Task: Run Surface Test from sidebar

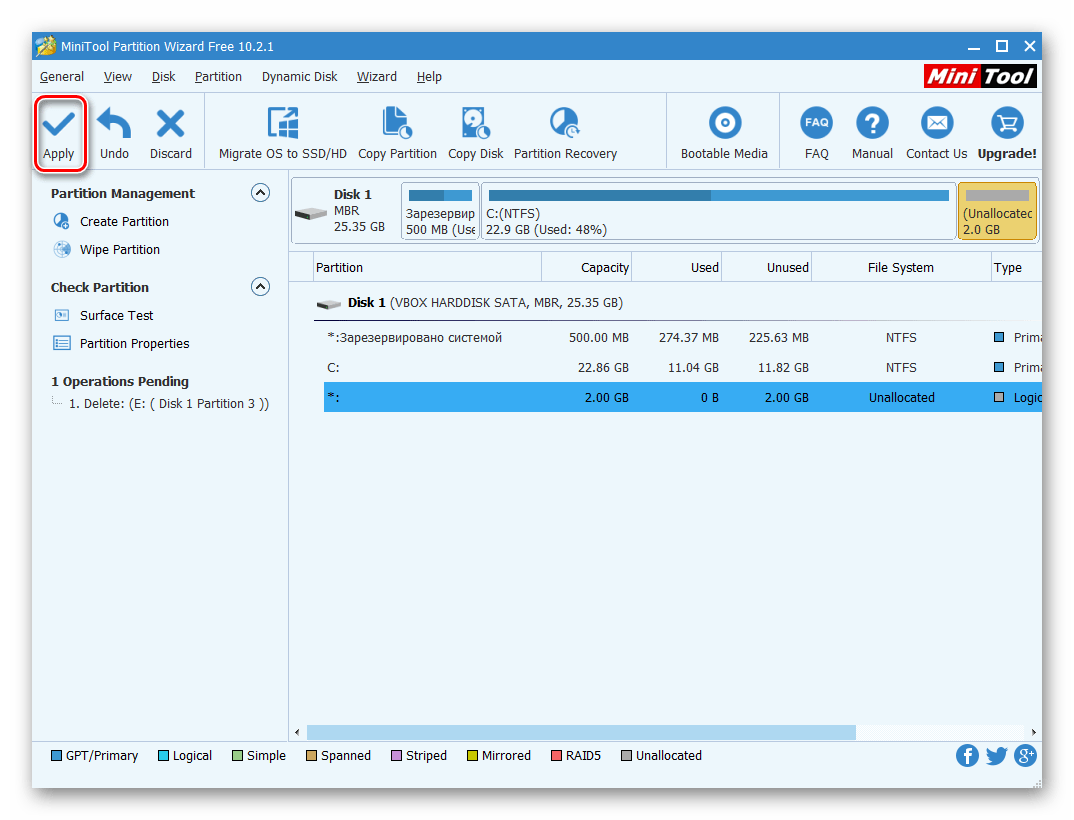Action: pos(116,316)
